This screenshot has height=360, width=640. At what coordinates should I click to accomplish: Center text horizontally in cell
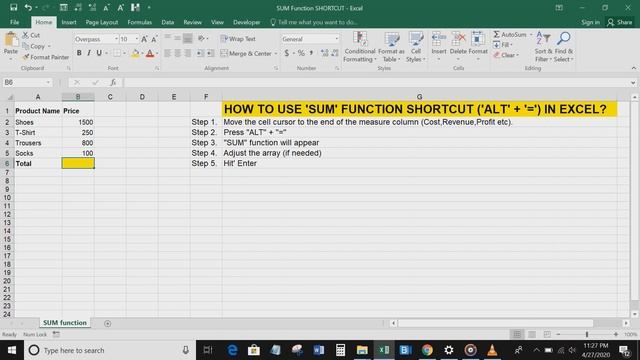click(178, 53)
